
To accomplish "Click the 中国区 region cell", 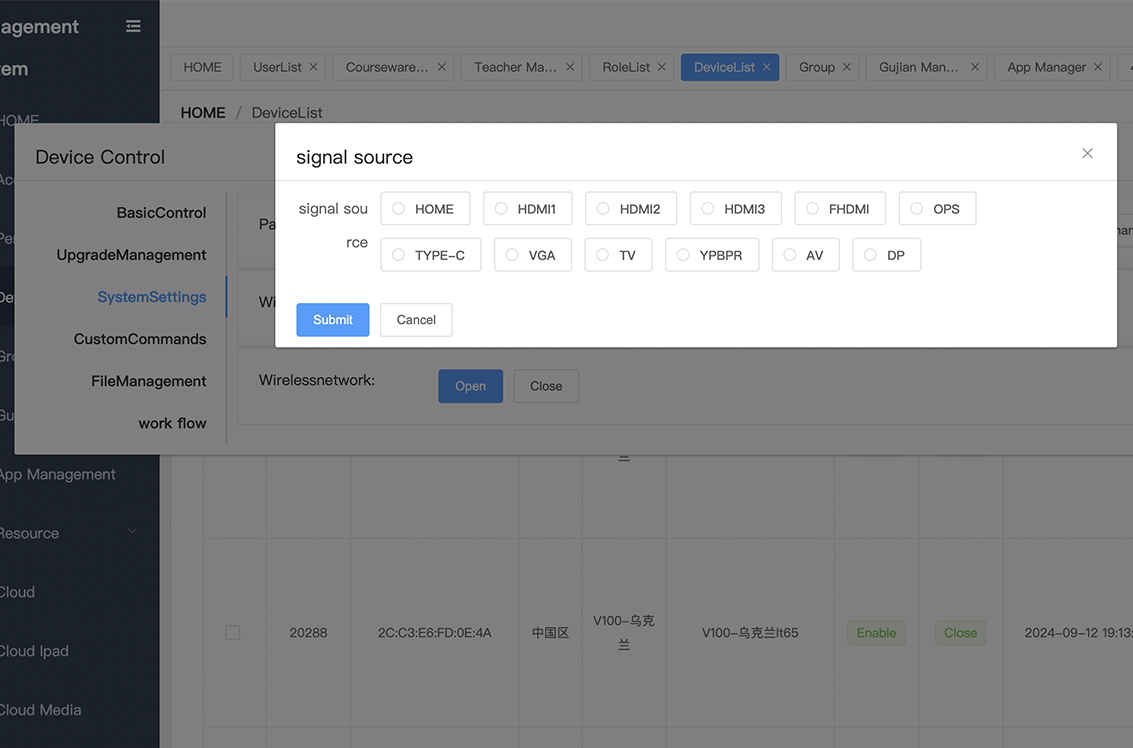I will click(551, 632).
